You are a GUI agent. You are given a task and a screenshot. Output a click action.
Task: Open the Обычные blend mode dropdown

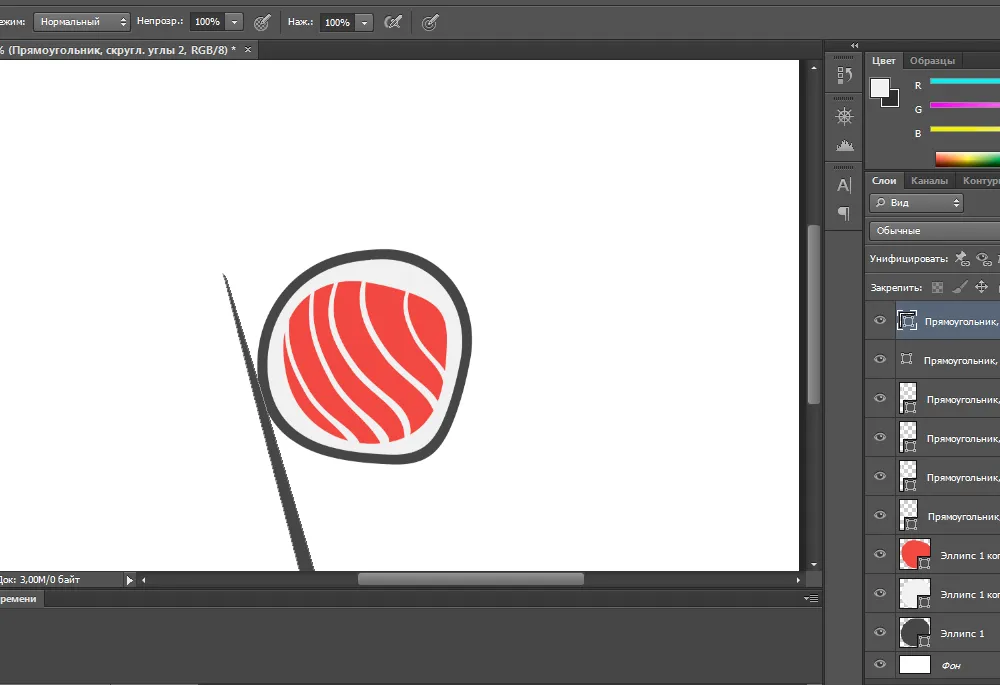[935, 231]
